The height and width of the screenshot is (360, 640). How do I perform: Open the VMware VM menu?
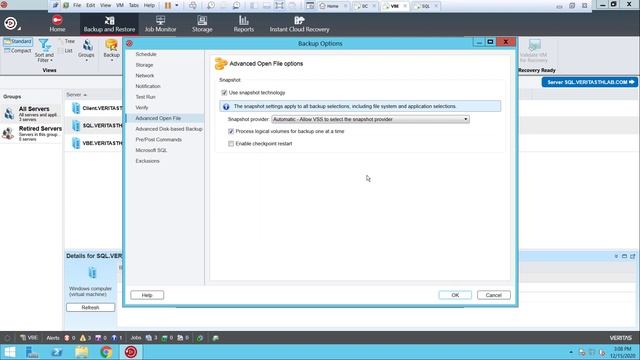[120, 5]
